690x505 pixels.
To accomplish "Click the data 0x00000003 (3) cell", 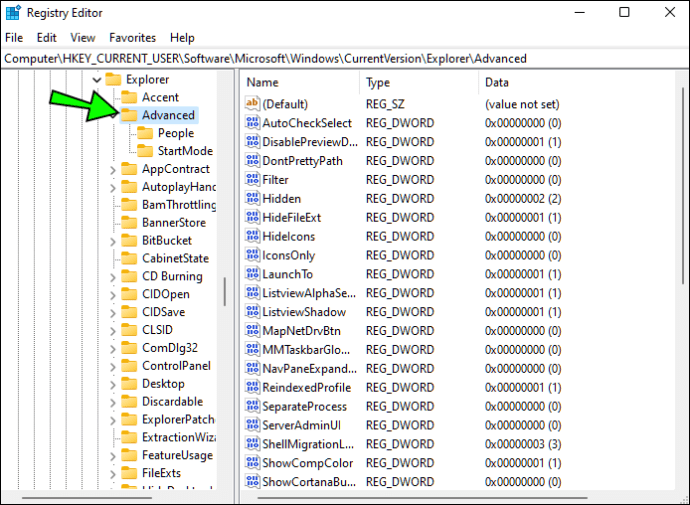I will (523, 444).
